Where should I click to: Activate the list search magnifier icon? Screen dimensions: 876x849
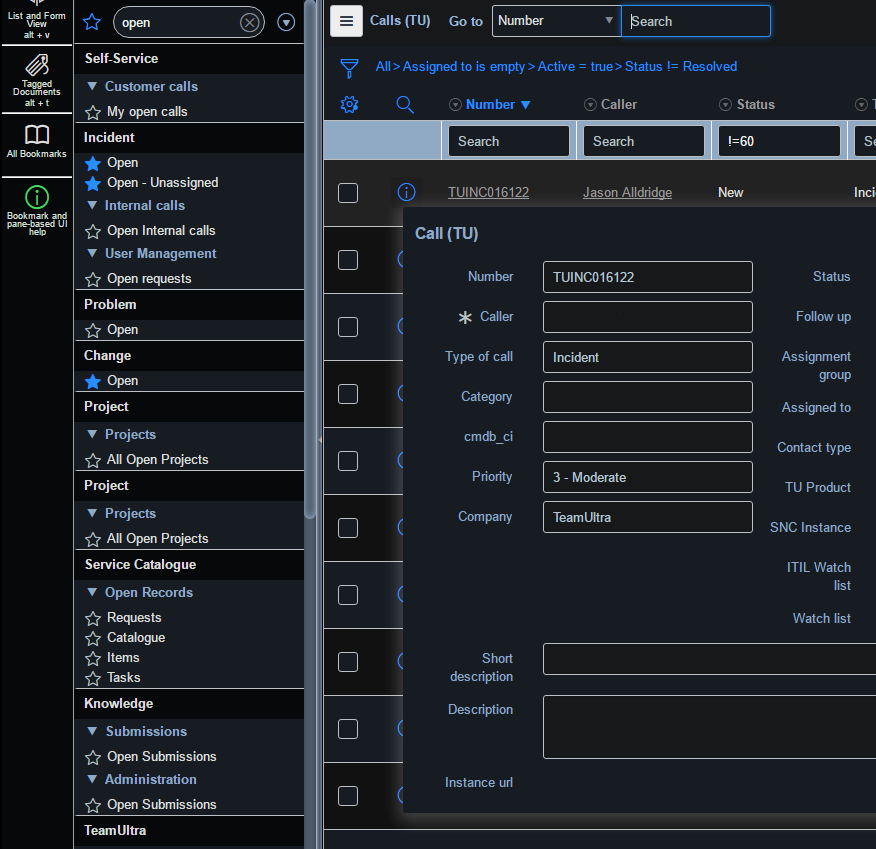(404, 104)
